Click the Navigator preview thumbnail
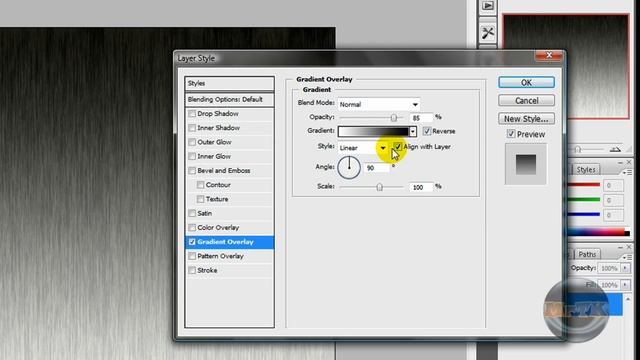This screenshot has height=360, width=640. point(566,66)
